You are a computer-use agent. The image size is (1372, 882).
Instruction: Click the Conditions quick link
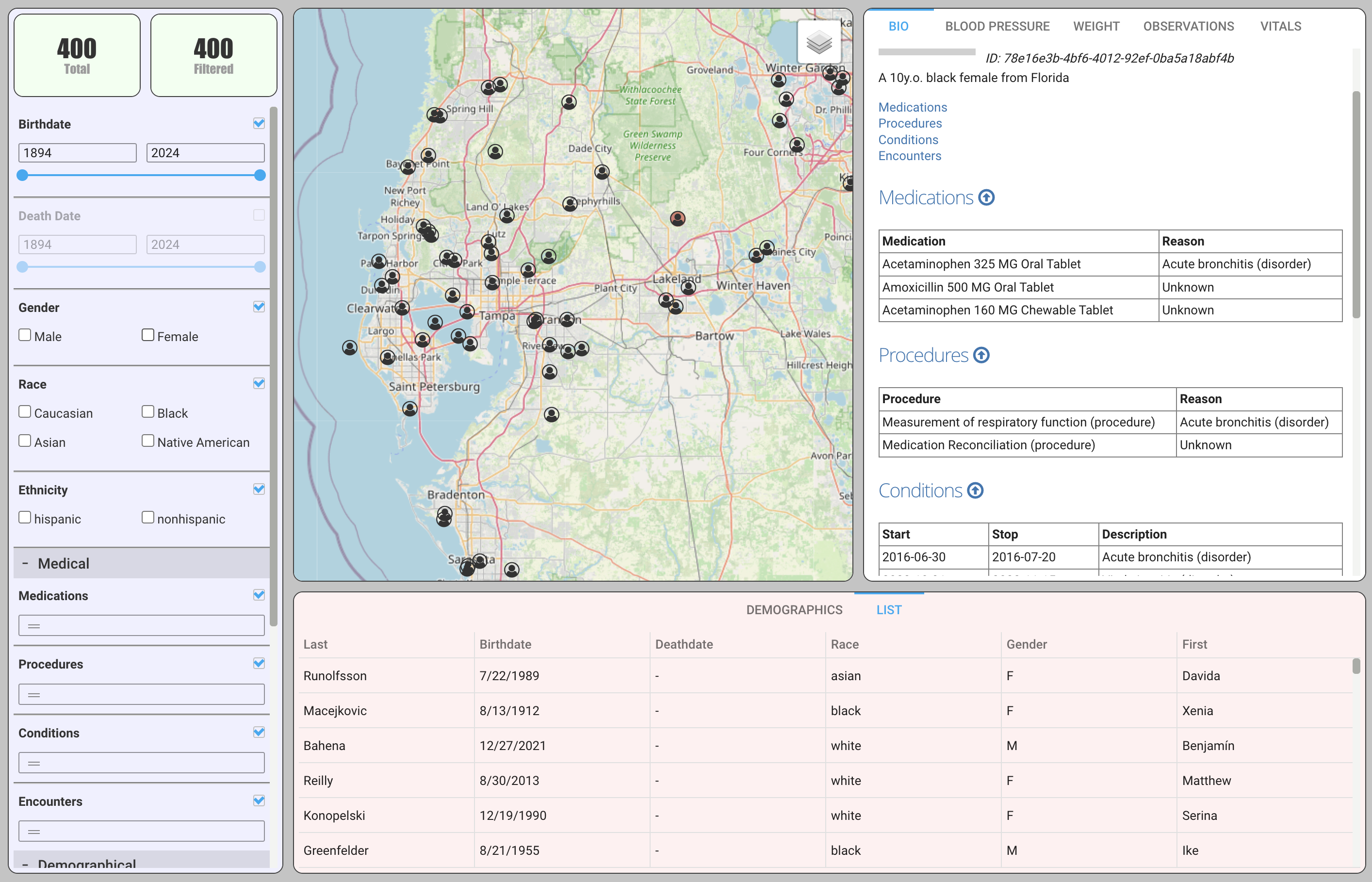coord(908,140)
